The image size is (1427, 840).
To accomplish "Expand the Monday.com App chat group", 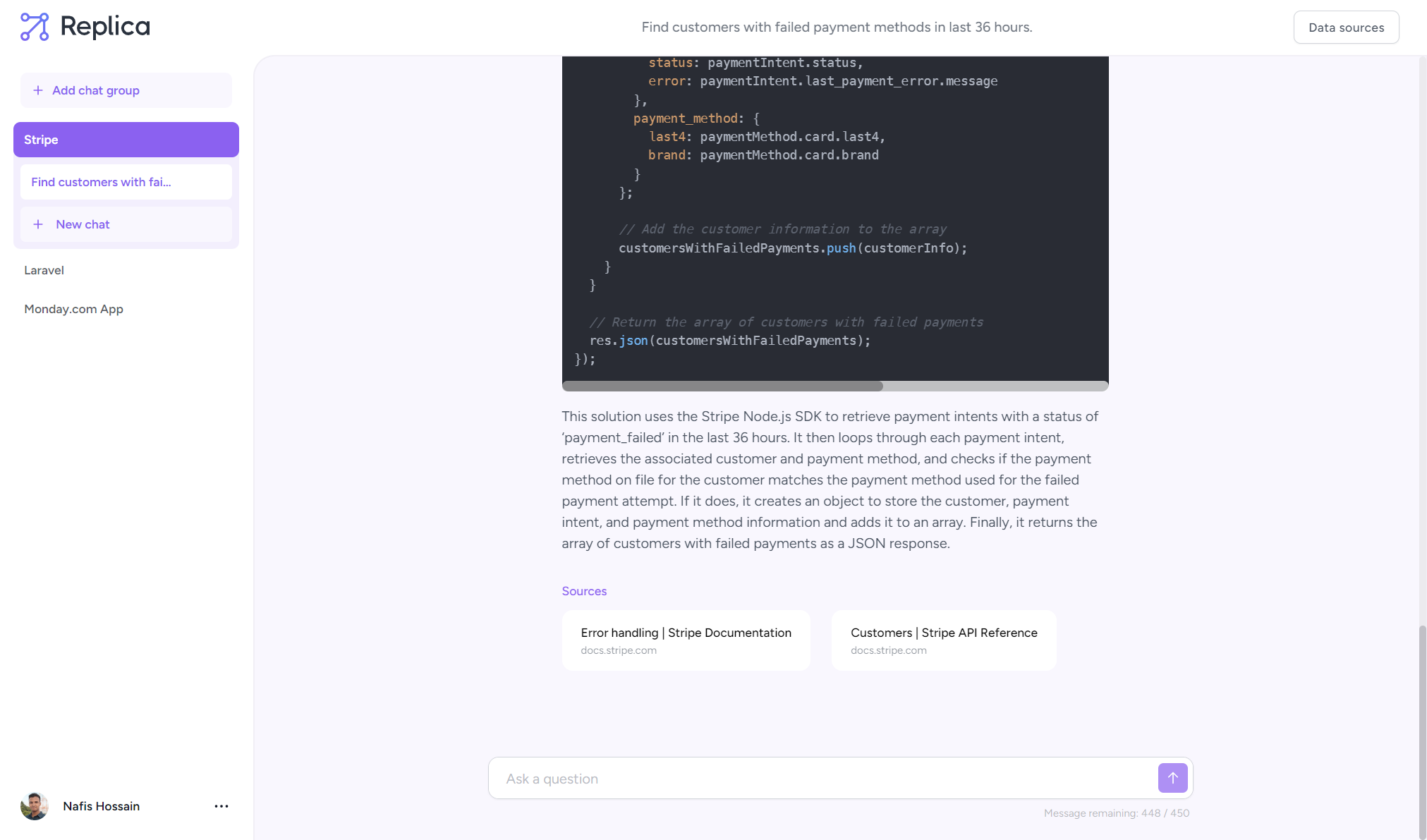I will point(73,309).
